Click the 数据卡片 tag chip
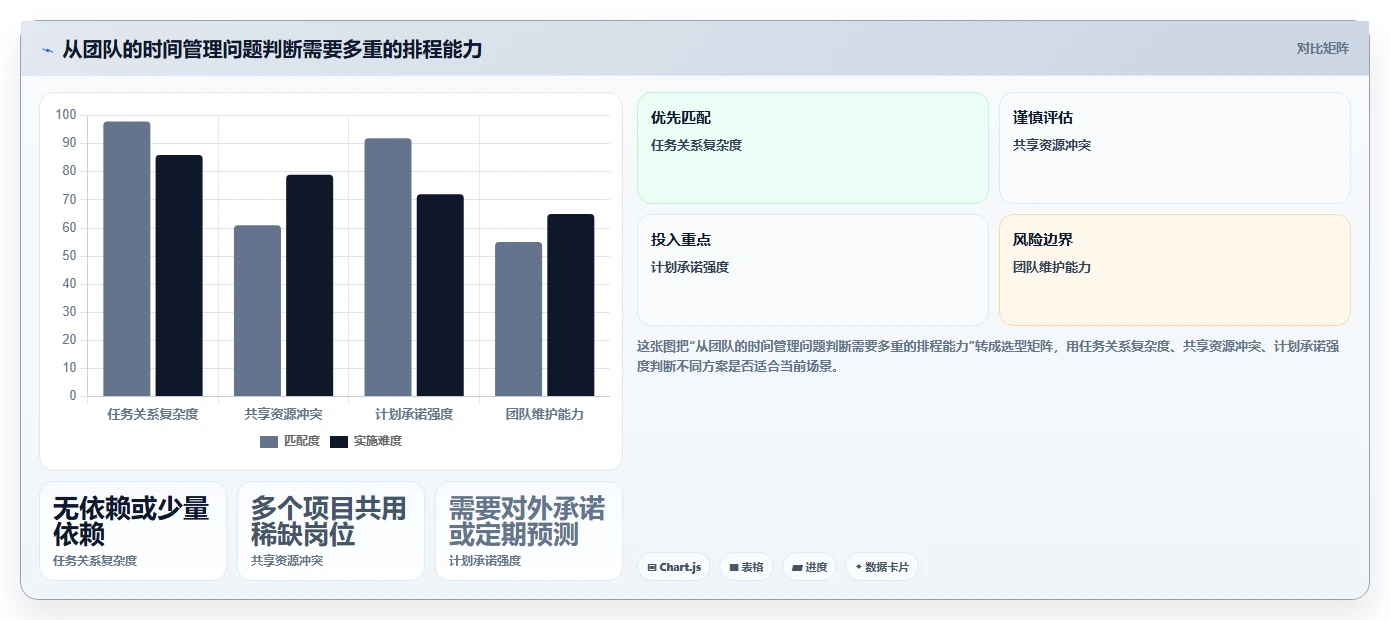The height and width of the screenshot is (620, 1390). point(881,567)
